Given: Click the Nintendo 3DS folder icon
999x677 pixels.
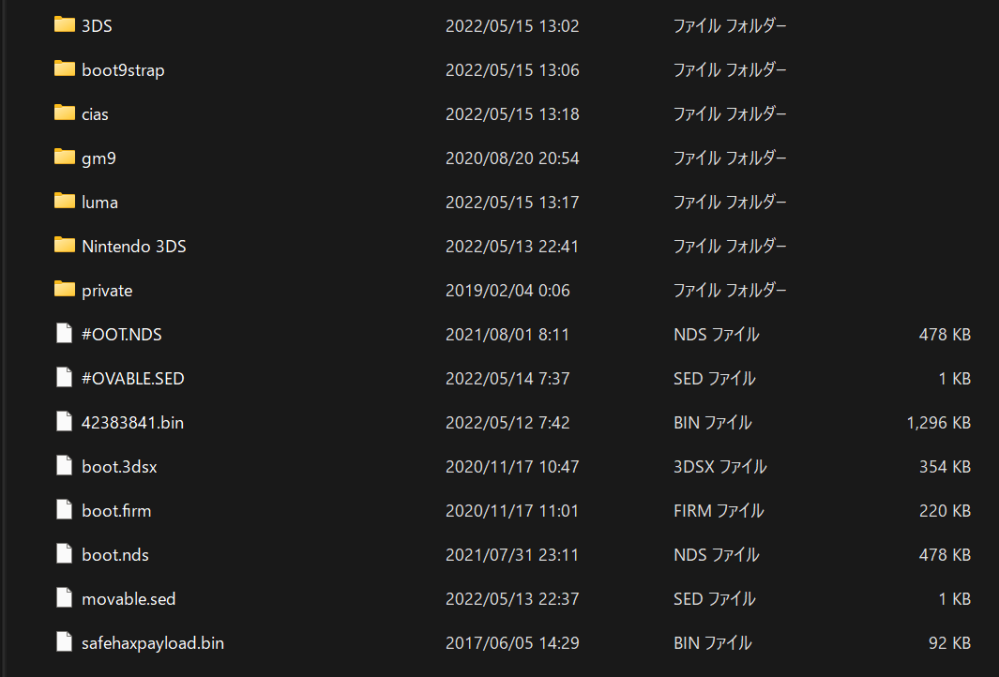Looking at the screenshot, I should (x=64, y=245).
